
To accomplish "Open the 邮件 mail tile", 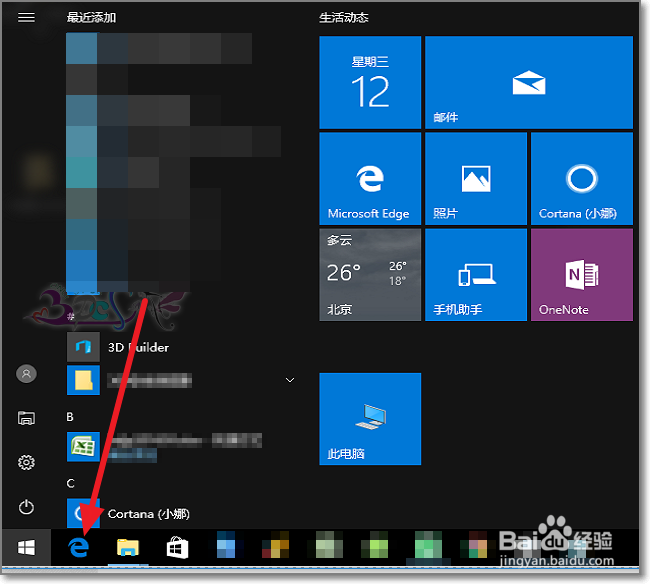I will pos(529,82).
